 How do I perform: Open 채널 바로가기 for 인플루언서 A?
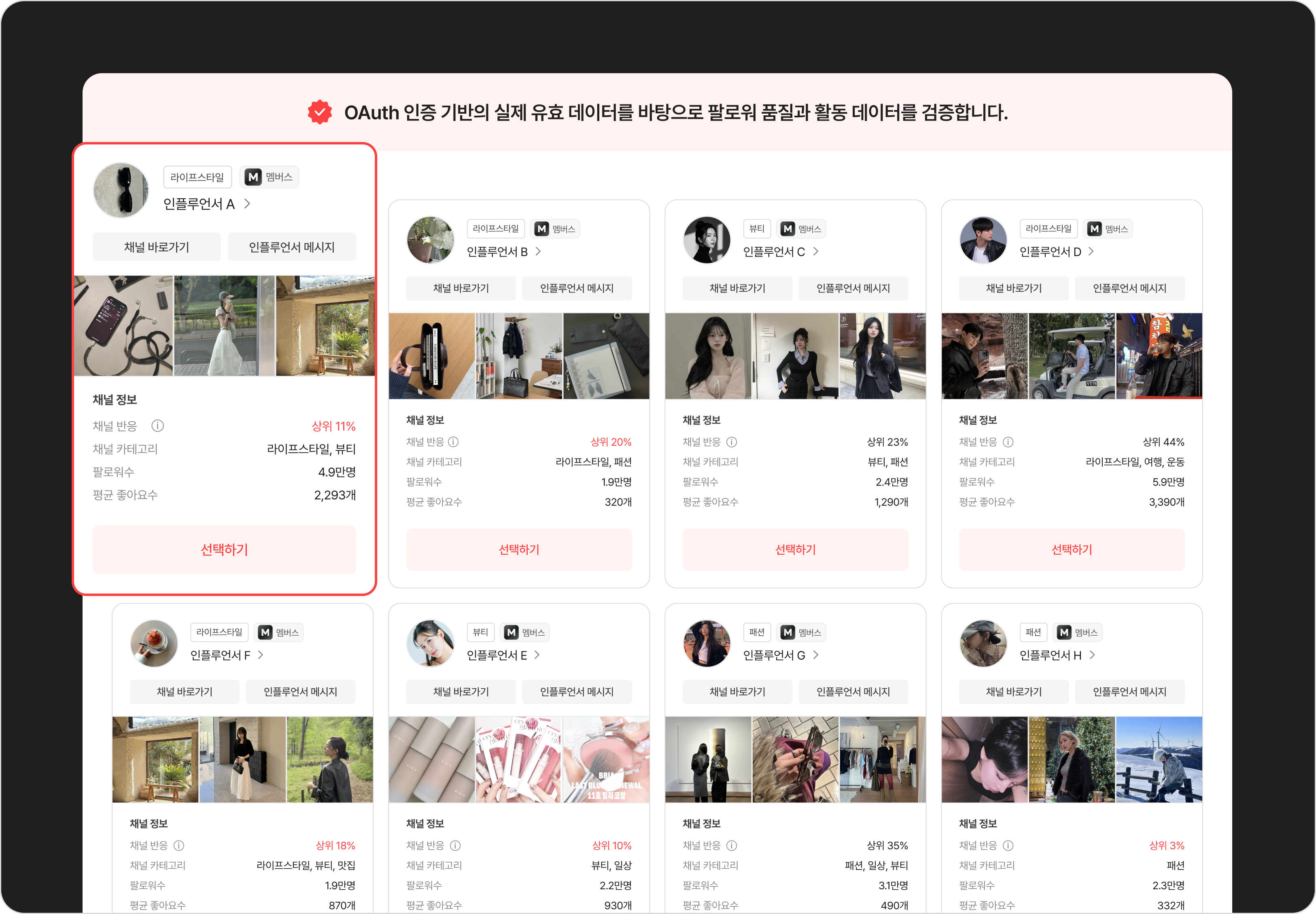click(157, 247)
